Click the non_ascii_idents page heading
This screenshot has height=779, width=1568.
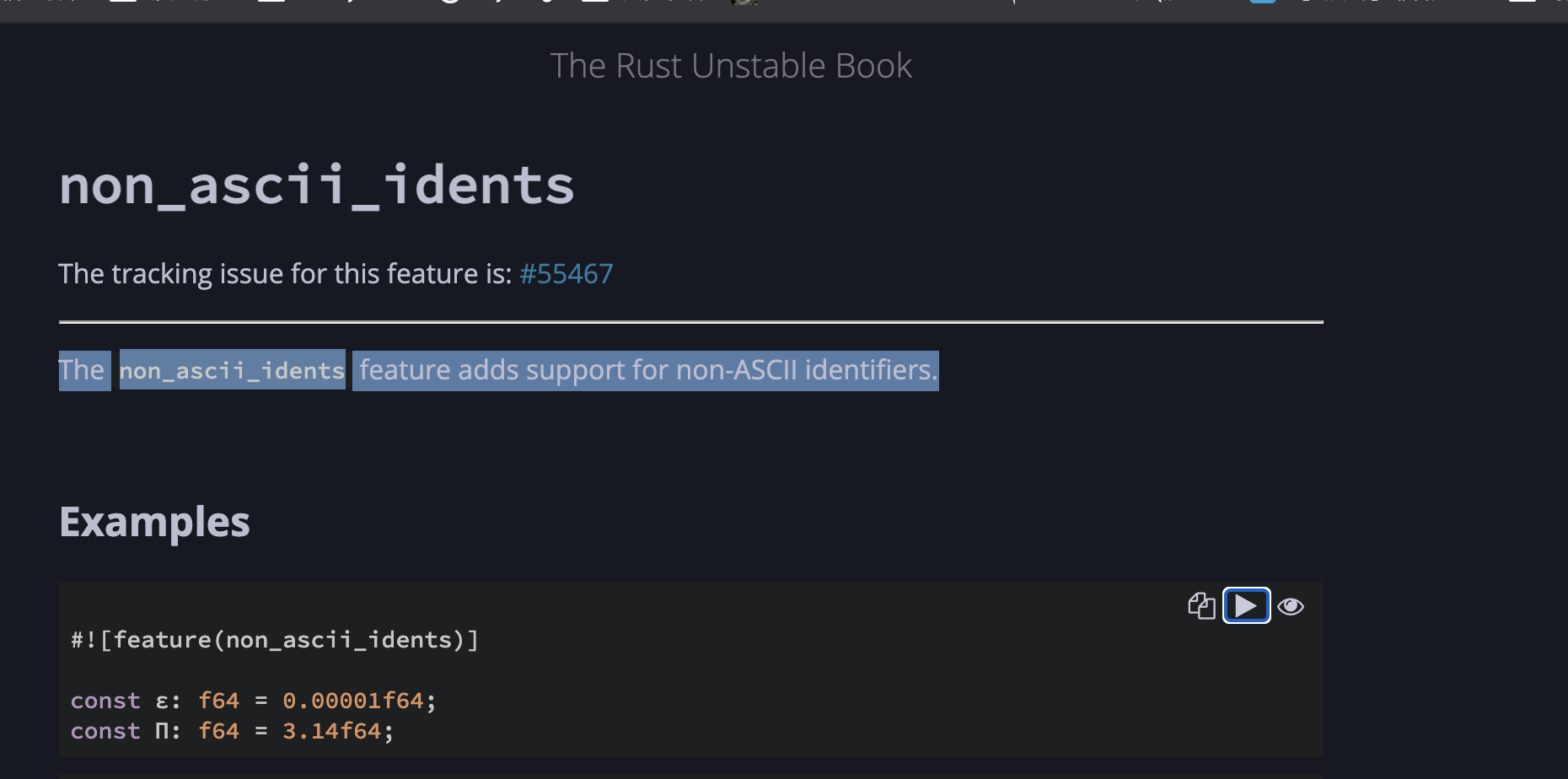(316, 185)
